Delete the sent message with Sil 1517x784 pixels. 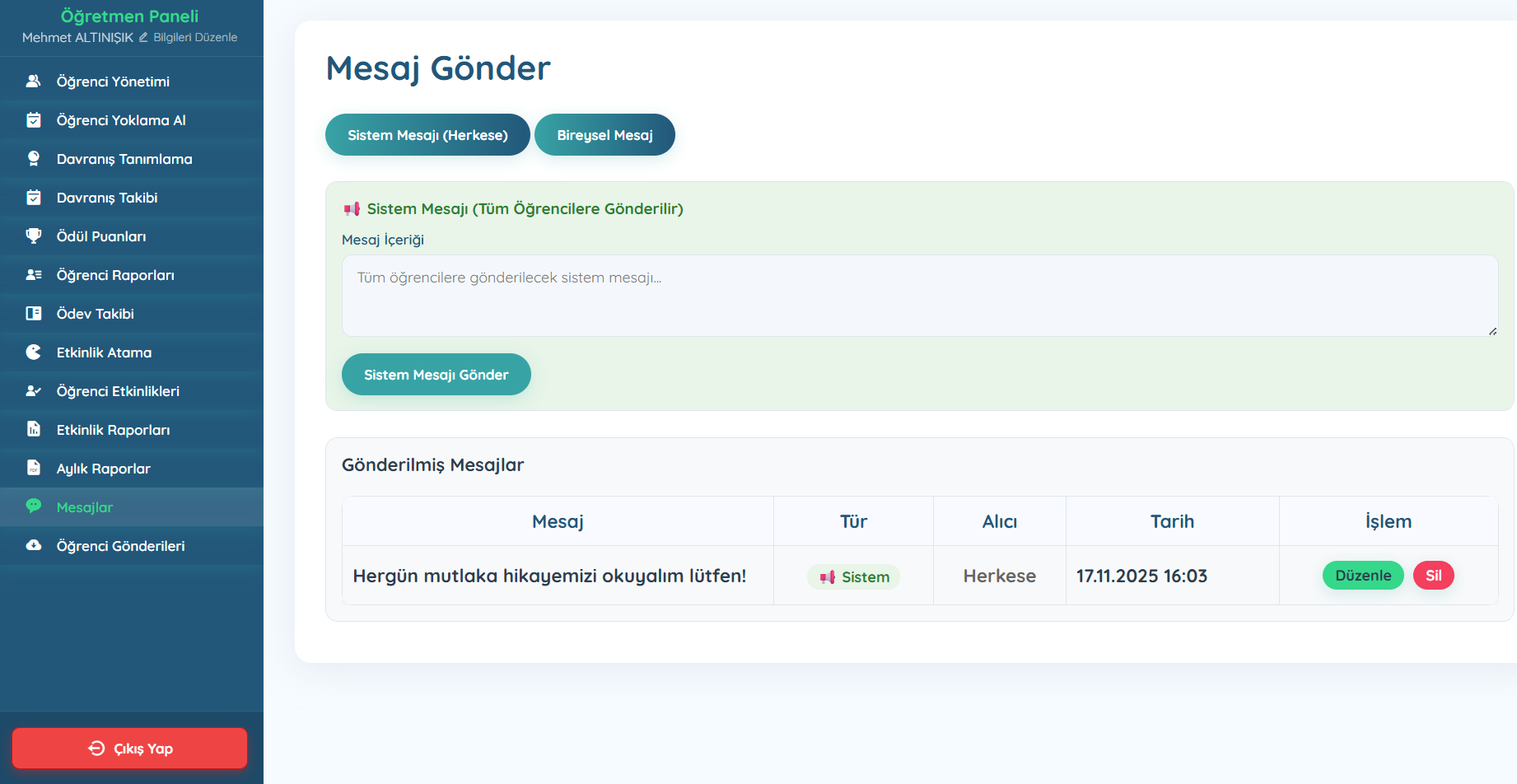1433,576
